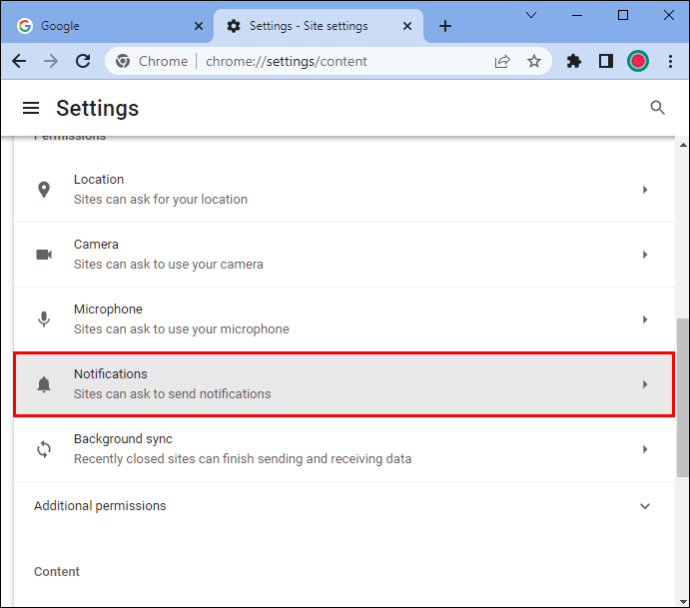Open Location settings via its arrow
The height and width of the screenshot is (608, 690).
[645, 190]
